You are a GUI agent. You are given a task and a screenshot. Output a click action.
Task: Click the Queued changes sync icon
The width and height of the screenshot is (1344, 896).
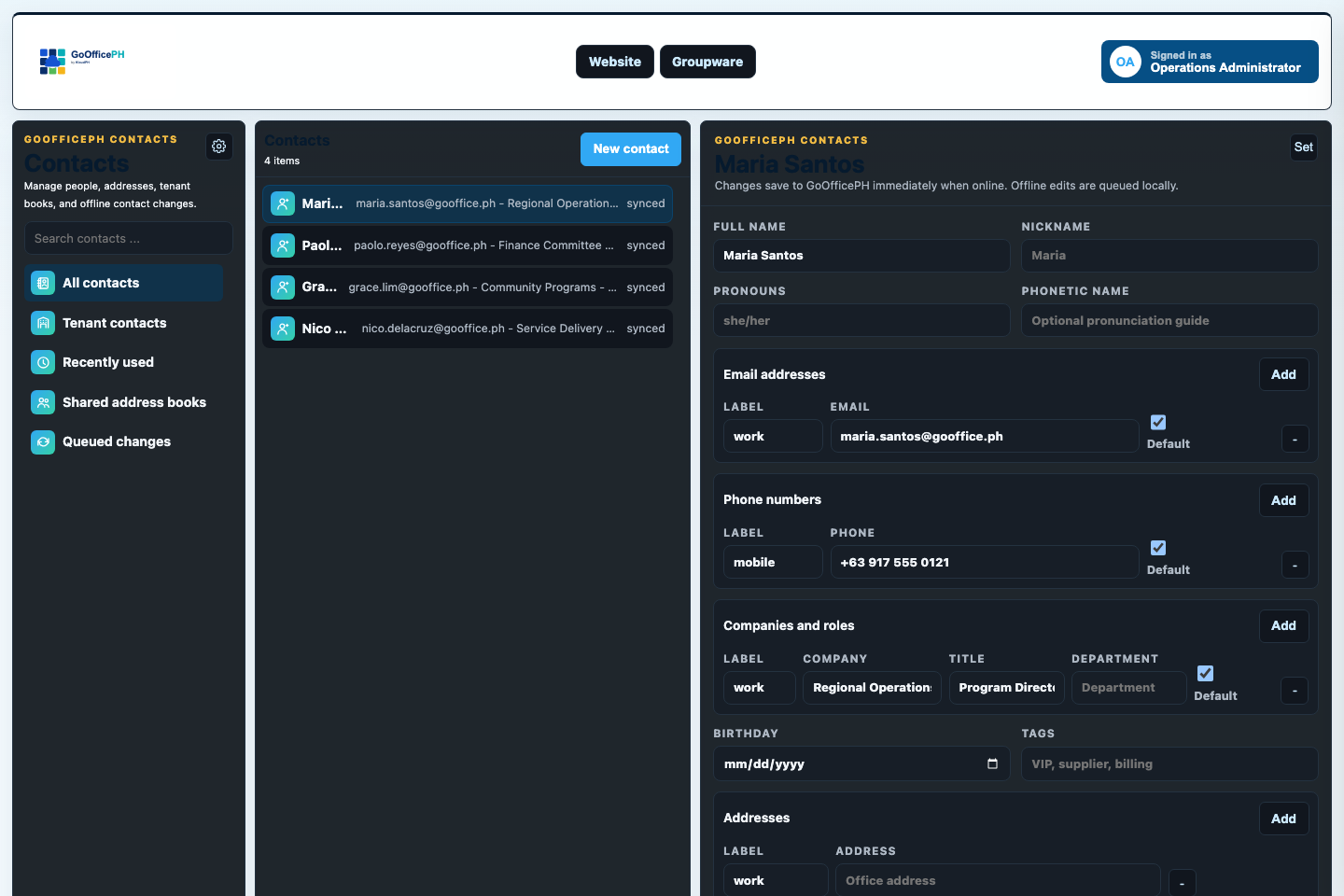(x=43, y=441)
